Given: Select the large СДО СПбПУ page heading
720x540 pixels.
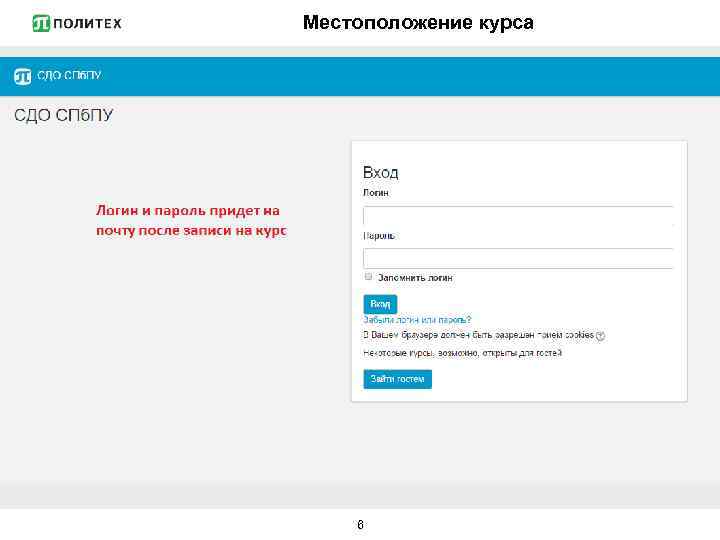Looking at the screenshot, I should click(x=63, y=115).
